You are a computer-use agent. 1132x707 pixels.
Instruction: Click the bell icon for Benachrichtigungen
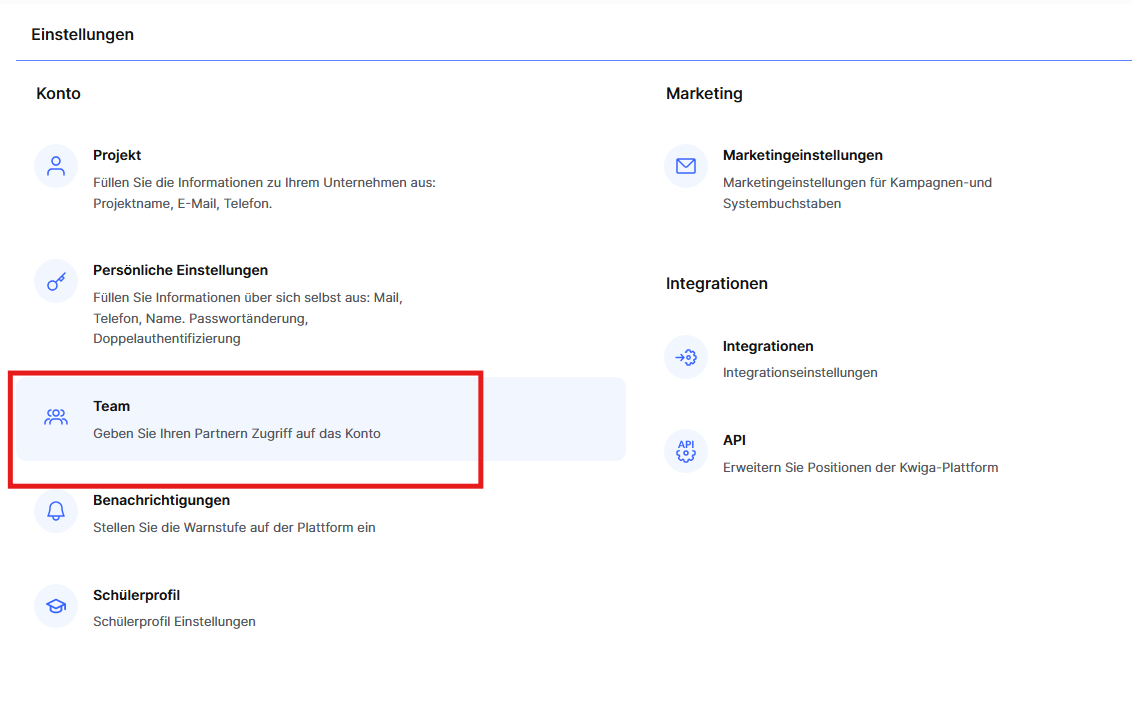56,511
